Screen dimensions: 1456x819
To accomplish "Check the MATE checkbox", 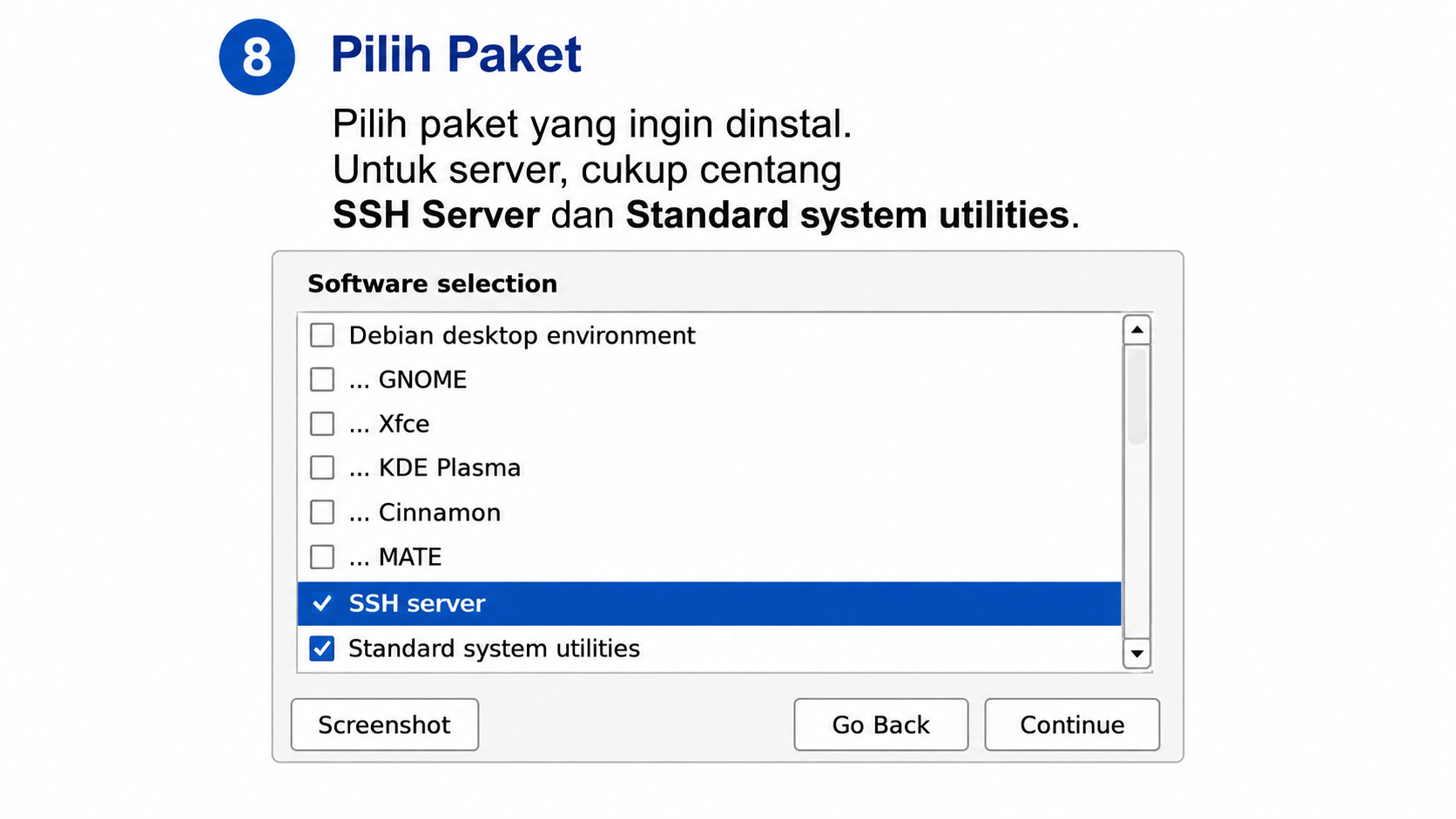I will [x=322, y=556].
